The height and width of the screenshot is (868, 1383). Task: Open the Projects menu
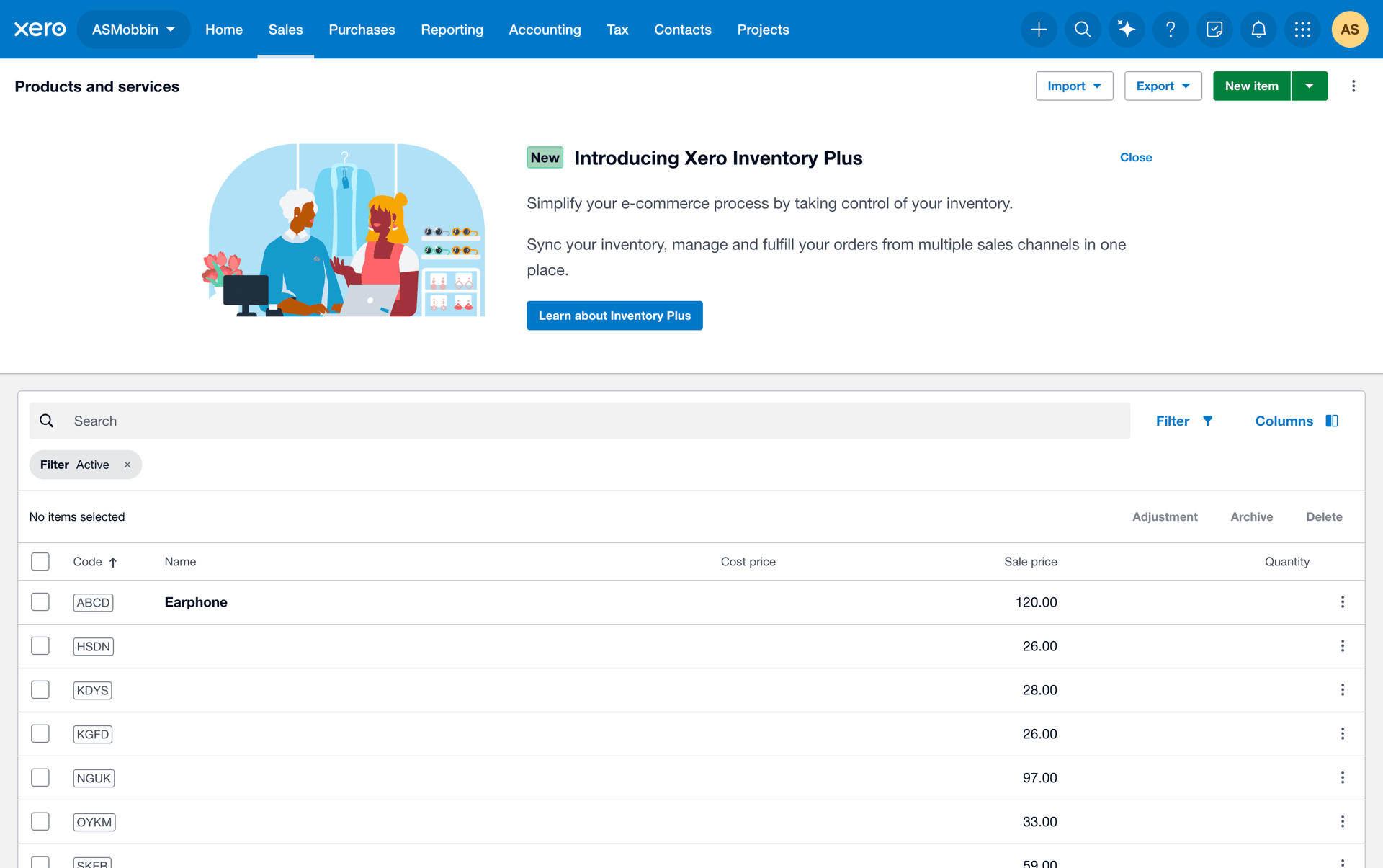(x=763, y=30)
